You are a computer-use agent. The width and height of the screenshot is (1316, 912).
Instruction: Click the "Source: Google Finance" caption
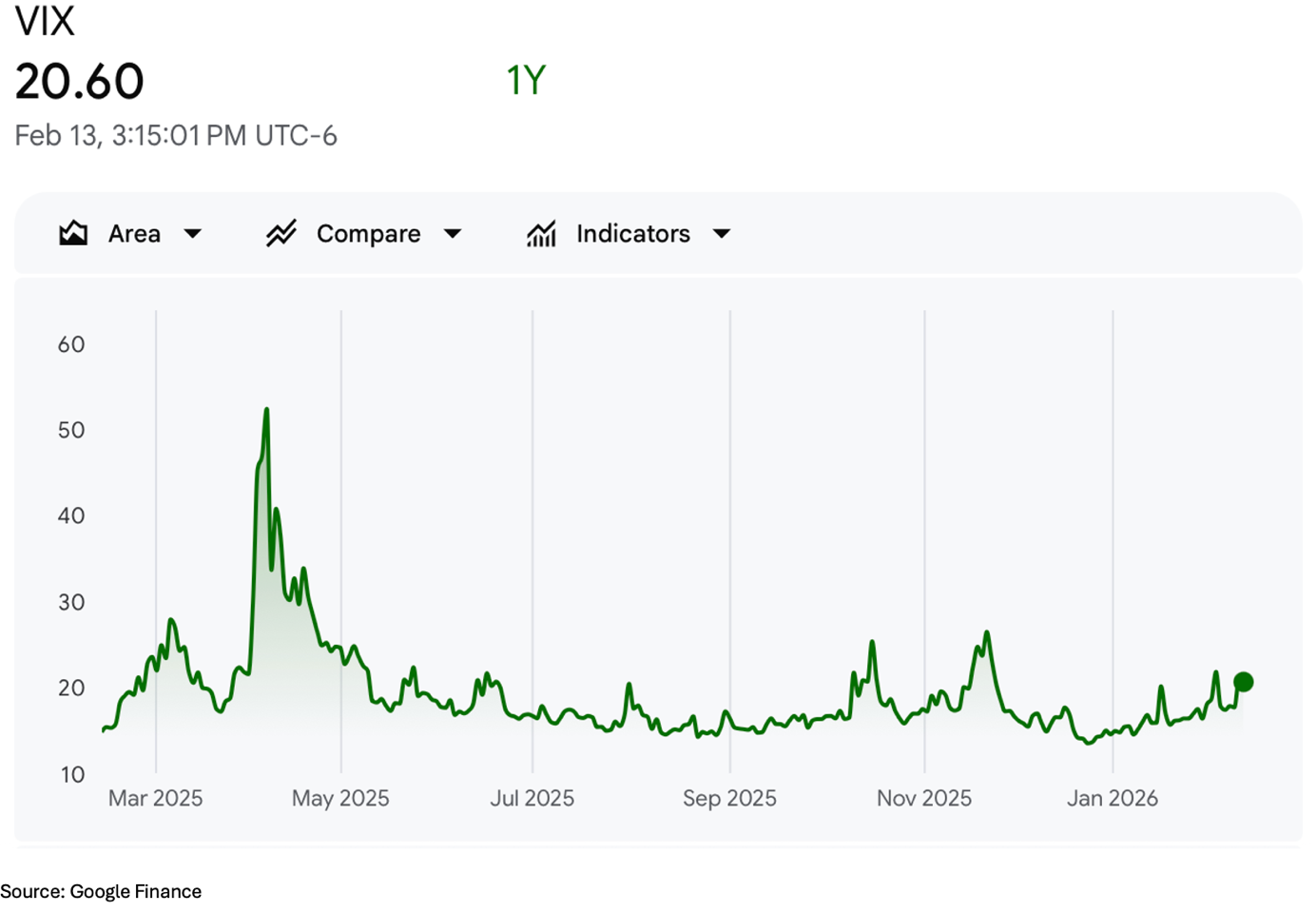(x=101, y=891)
